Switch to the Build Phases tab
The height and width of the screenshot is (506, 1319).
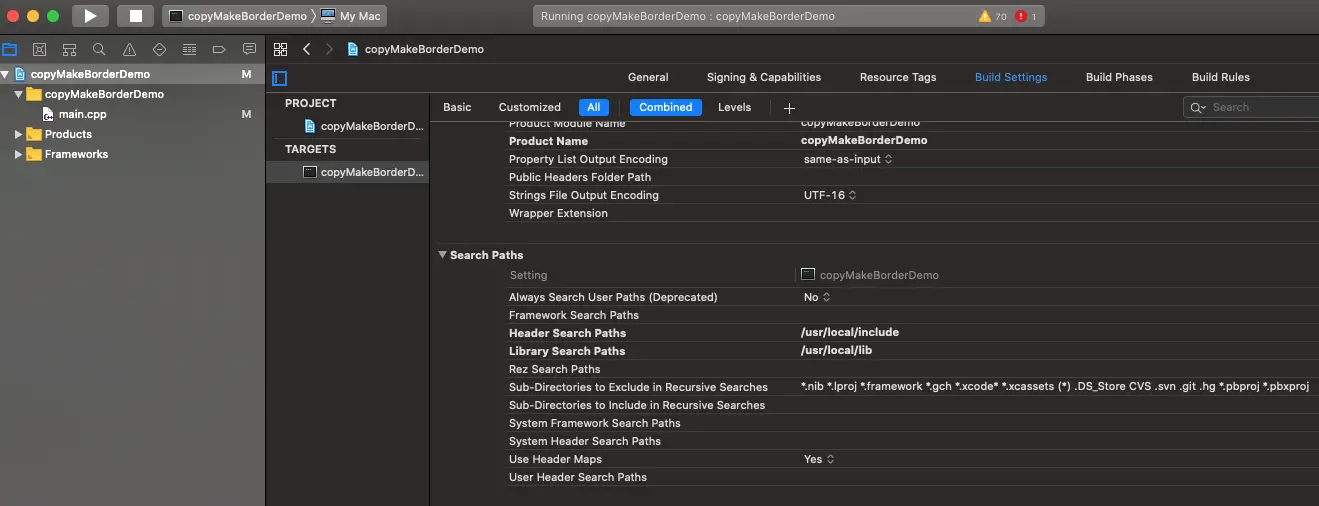click(x=1119, y=77)
